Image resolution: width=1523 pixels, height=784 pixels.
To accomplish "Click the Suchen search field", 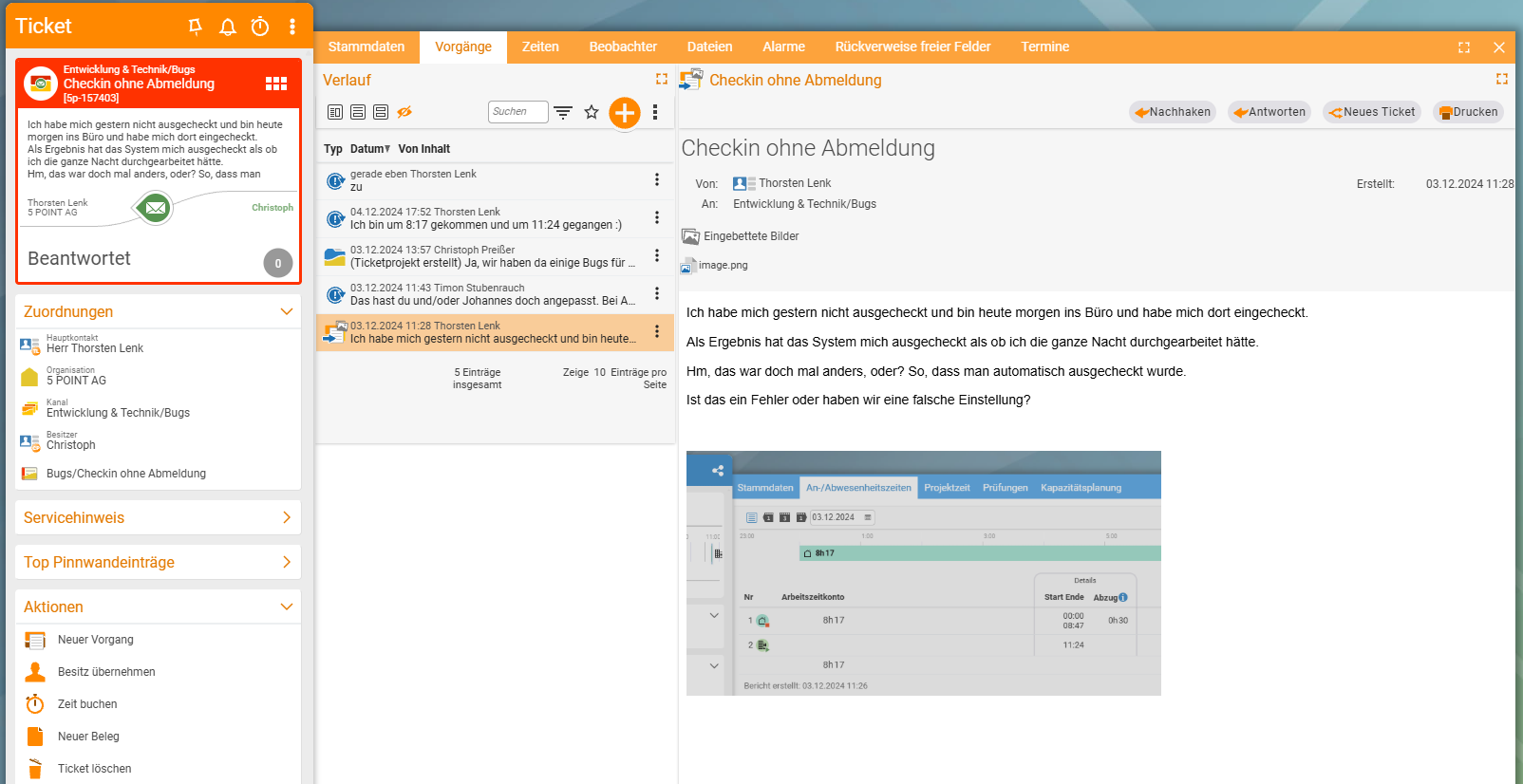I will pos(517,112).
